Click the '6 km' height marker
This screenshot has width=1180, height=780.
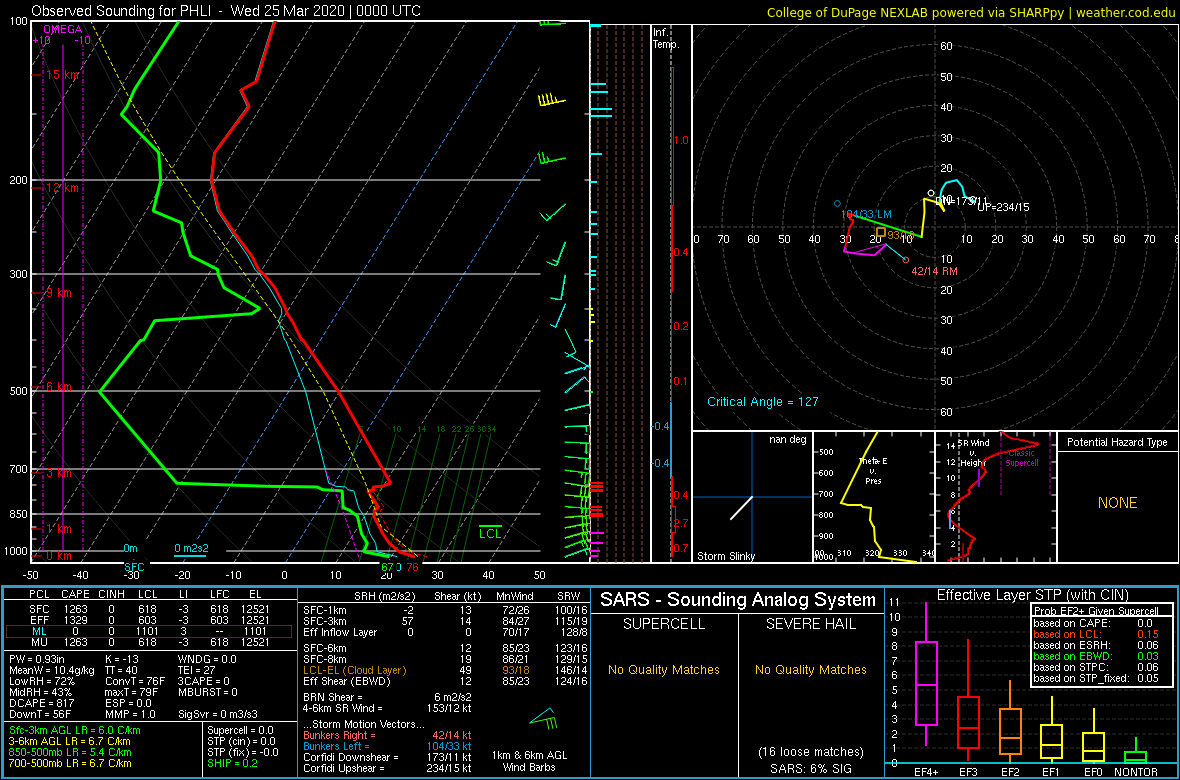58,386
